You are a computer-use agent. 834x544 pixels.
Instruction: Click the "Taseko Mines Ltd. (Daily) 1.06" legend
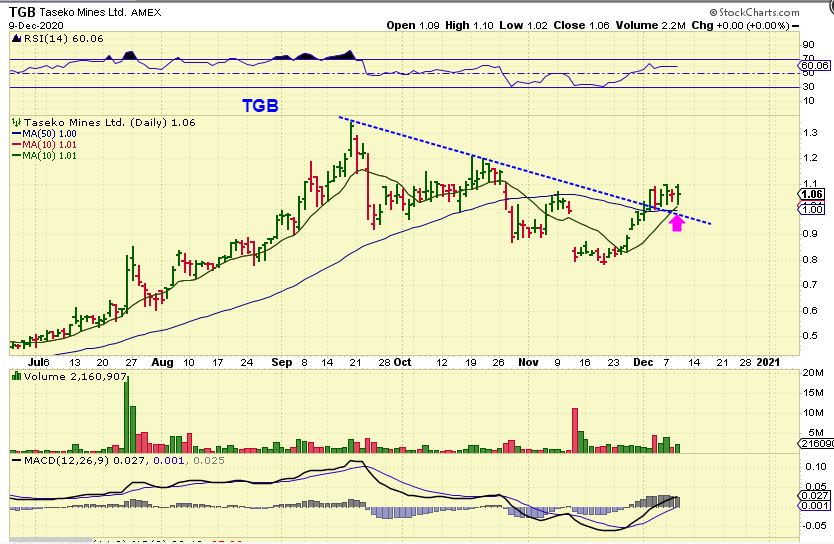110,122
